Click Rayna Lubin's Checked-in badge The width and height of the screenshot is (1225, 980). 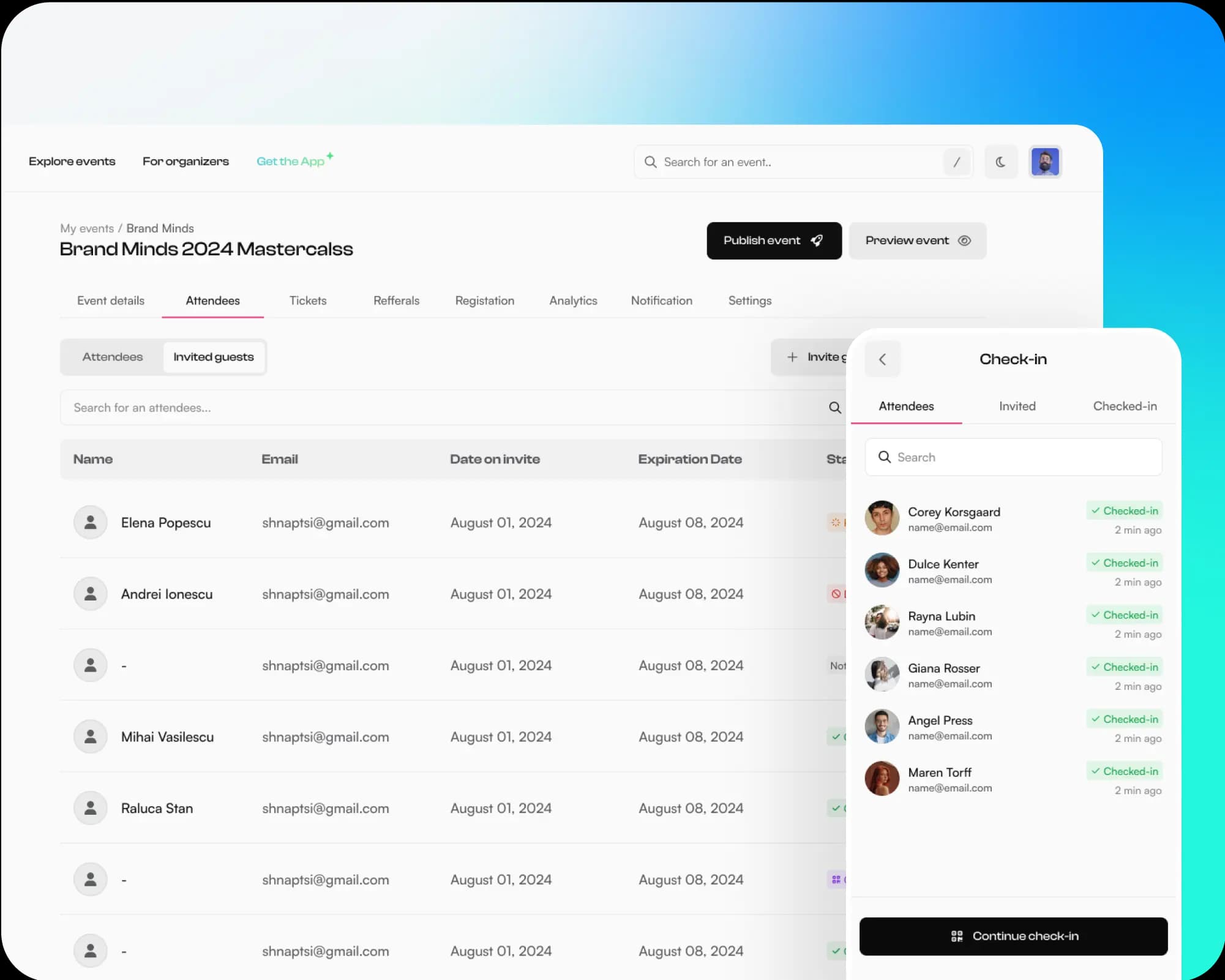(x=1124, y=615)
